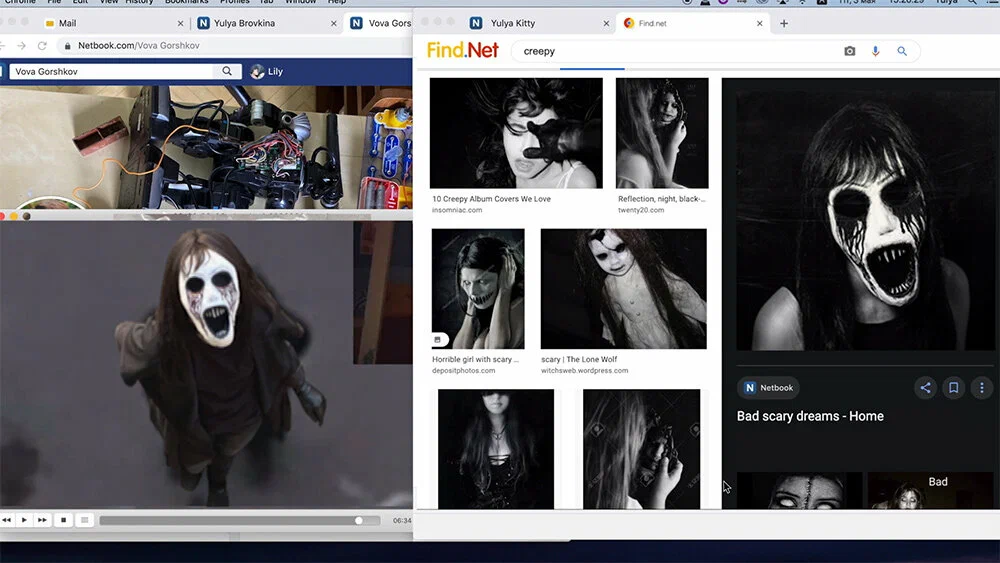This screenshot has height=563, width=1000.
Task: Reload the Netbook page
Action: point(42,45)
